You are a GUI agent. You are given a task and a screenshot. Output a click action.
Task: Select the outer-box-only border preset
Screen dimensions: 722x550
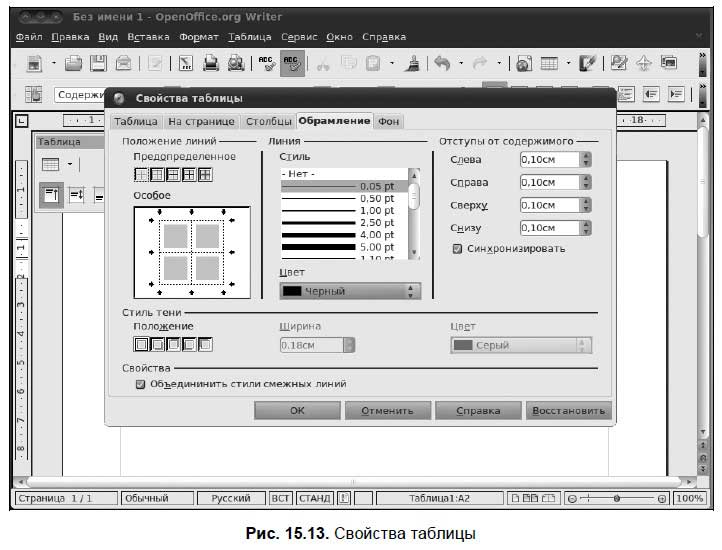coord(157,175)
